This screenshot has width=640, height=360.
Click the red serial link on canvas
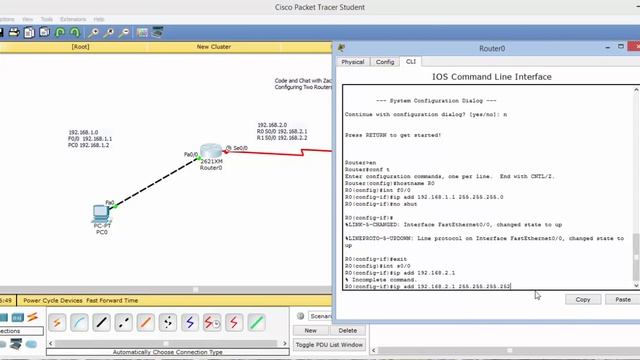[279, 153]
